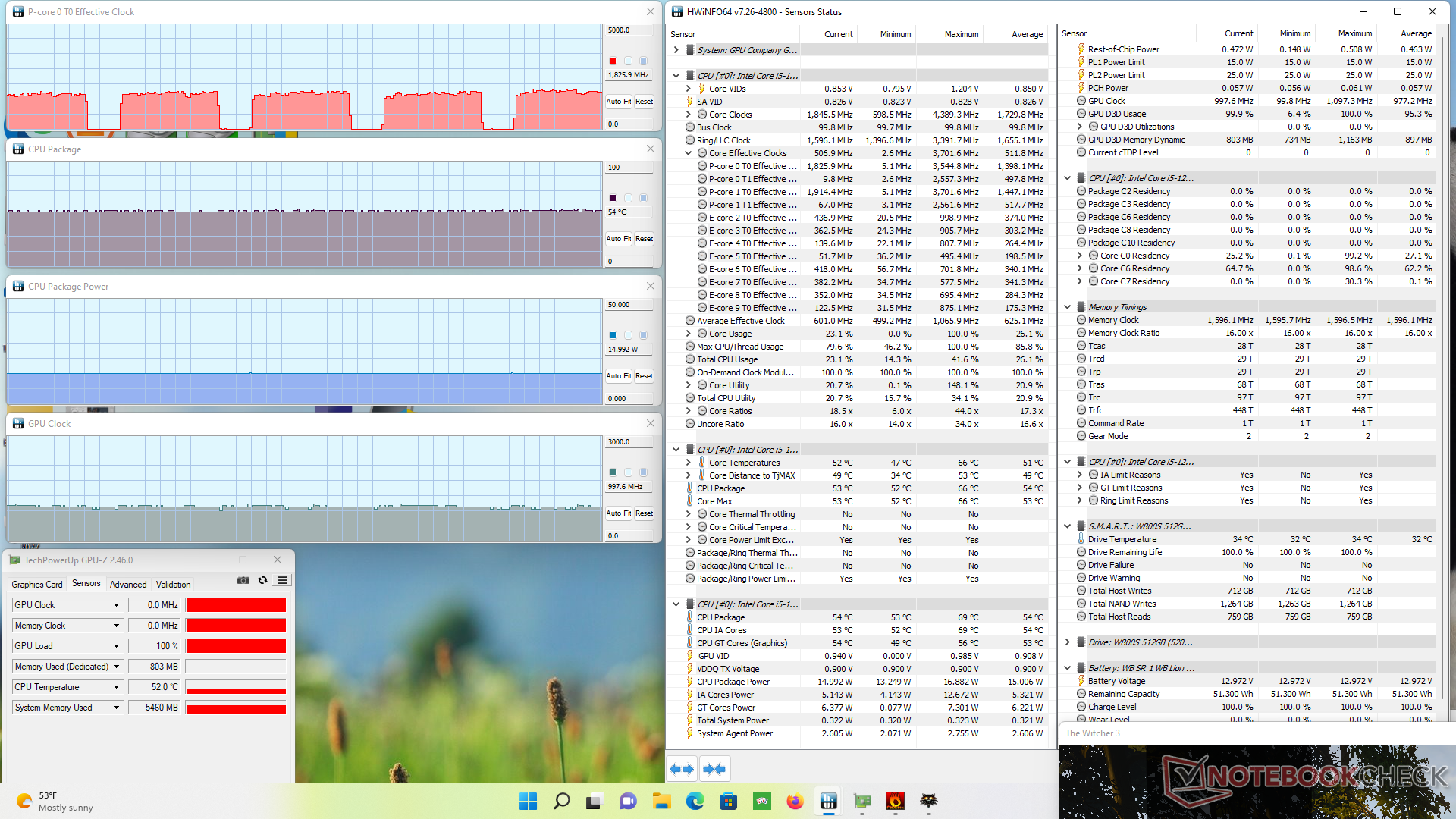
Task: Click the HWiNFO collapse columns arrows icon
Action: pos(714,769)
